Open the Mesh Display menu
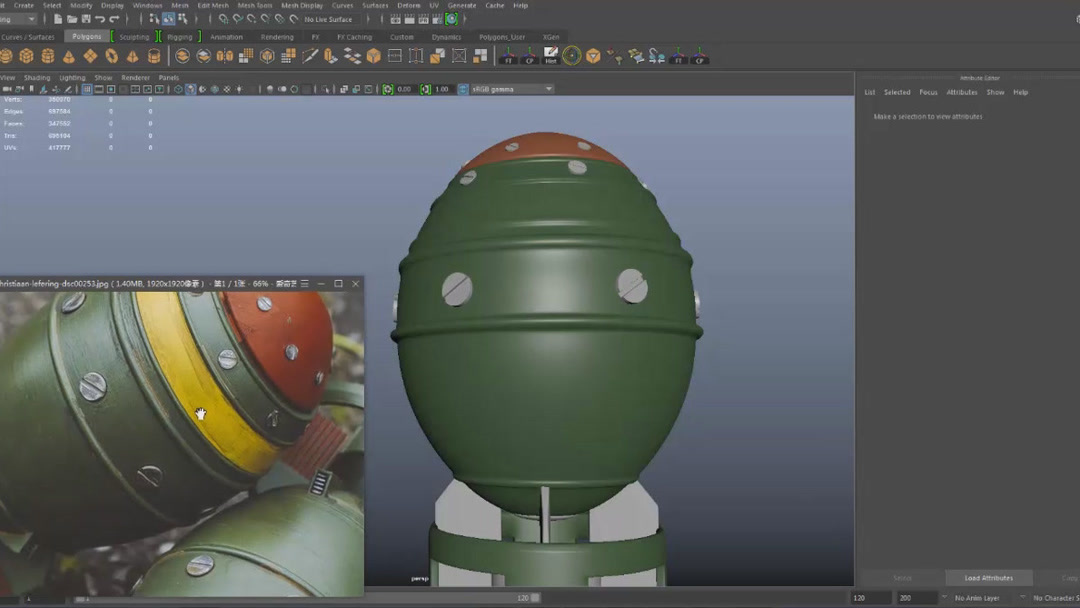The image size is (1080, 608). click(301, 5)
